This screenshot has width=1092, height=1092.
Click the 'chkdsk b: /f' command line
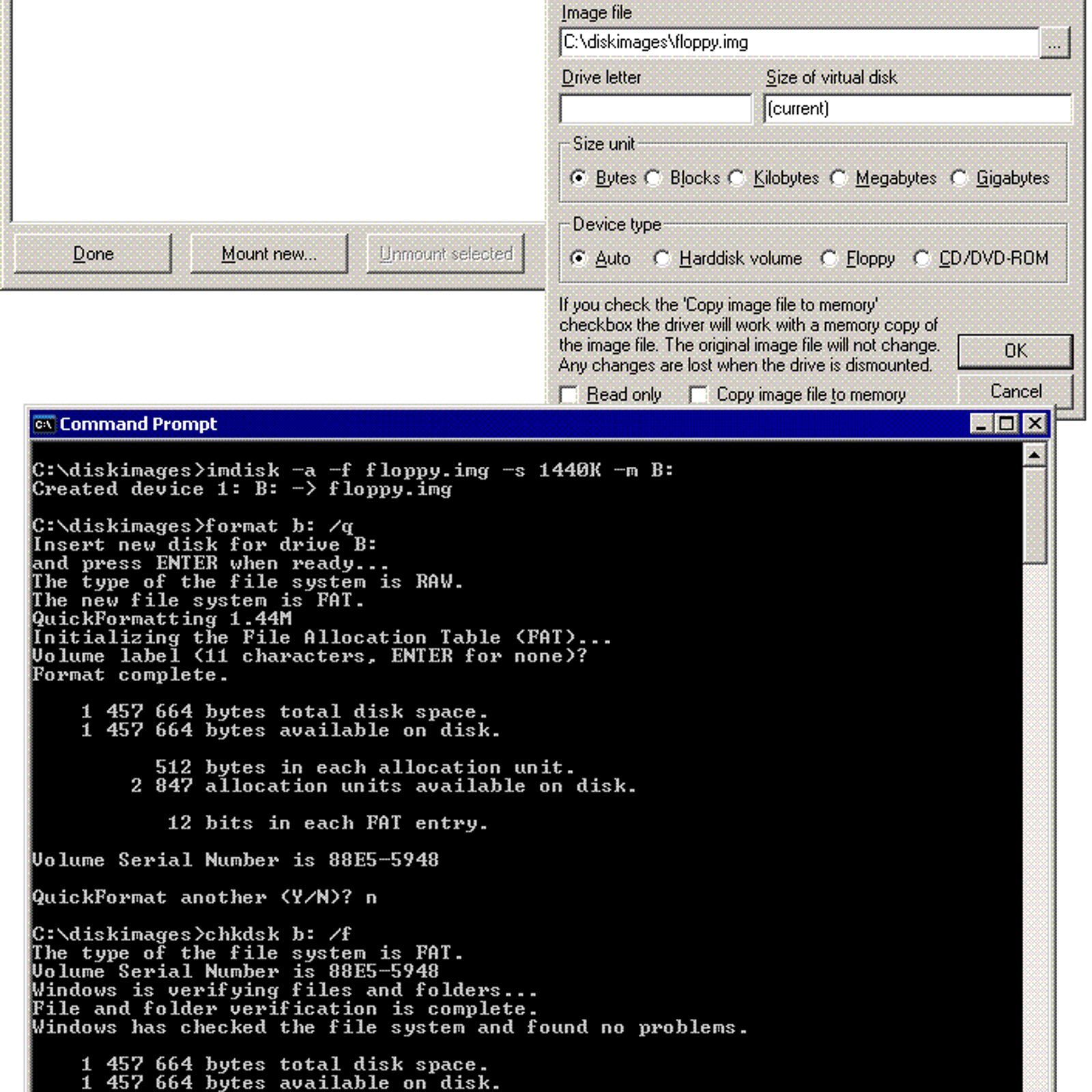pos(192,934)
